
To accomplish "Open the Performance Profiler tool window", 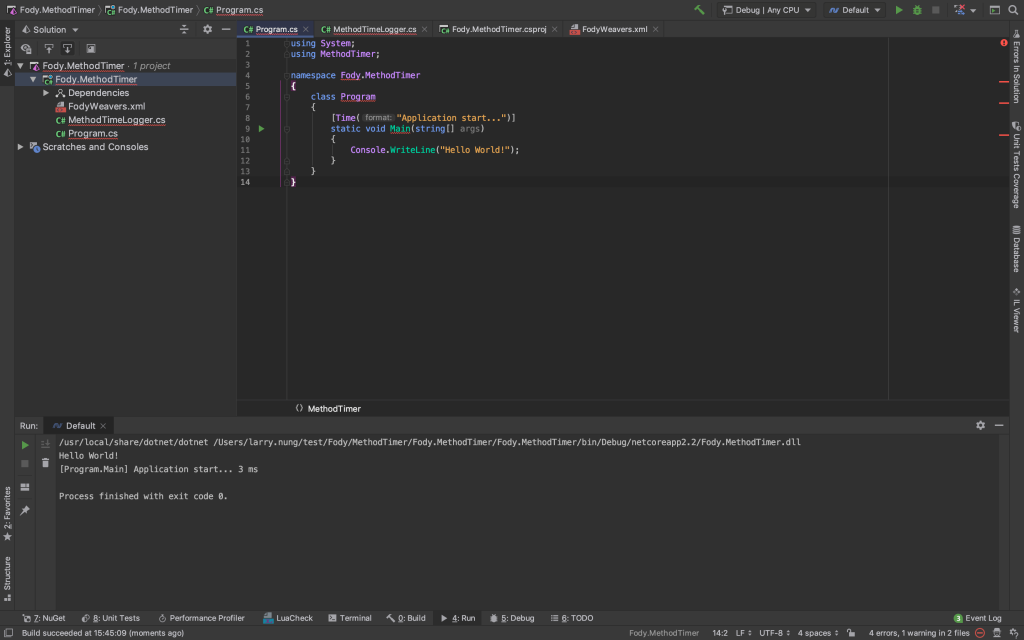I will [202, 618].
